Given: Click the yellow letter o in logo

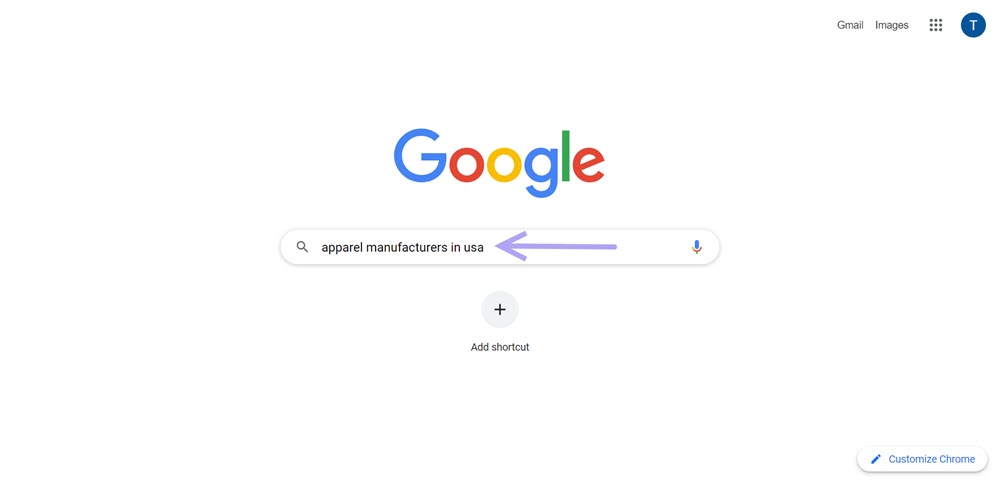Looking at the screenshot, I should (505, 164).
